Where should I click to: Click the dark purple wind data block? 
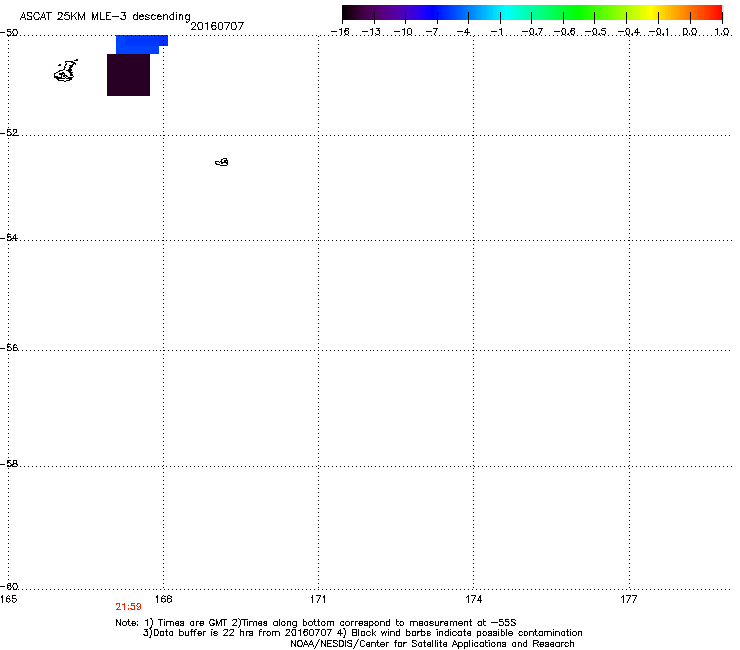point(128,75)
